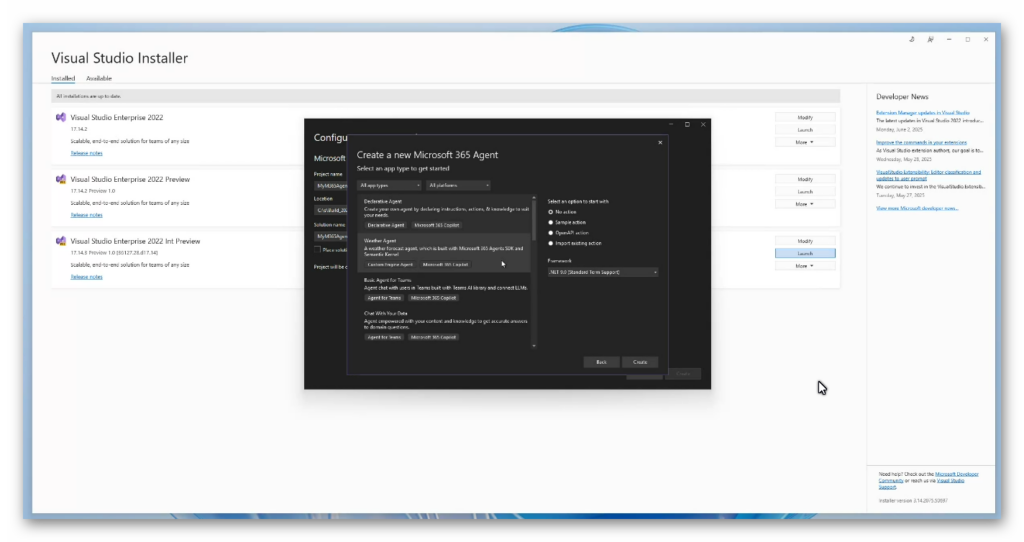
Task: Click the Custom Engine Agent tag under Weather Agent
Action: point(390,264)
